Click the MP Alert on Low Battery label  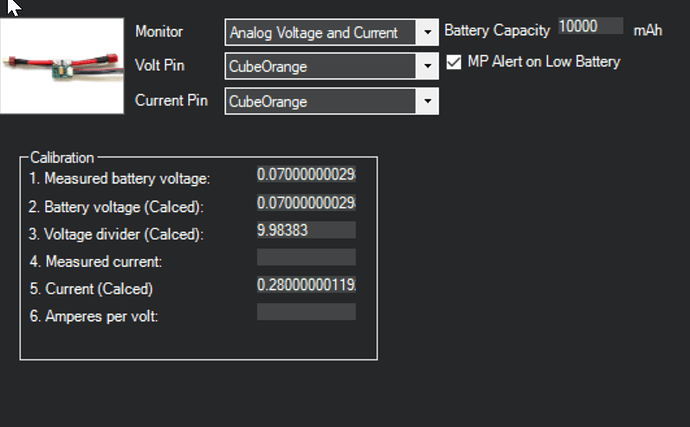pyautogui.click(x=544, y=62)
